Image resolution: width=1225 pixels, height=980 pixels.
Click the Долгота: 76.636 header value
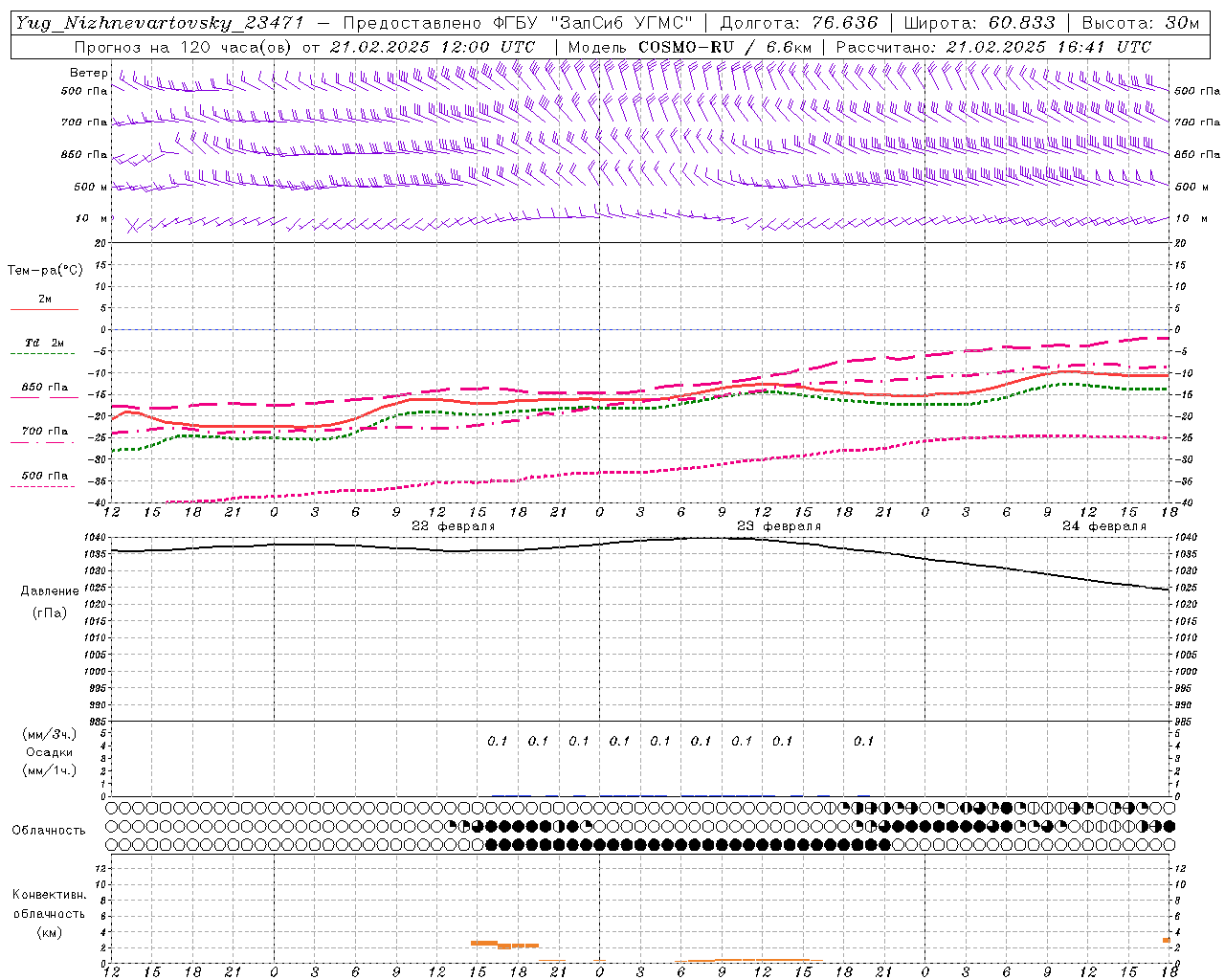pos(798,23)
